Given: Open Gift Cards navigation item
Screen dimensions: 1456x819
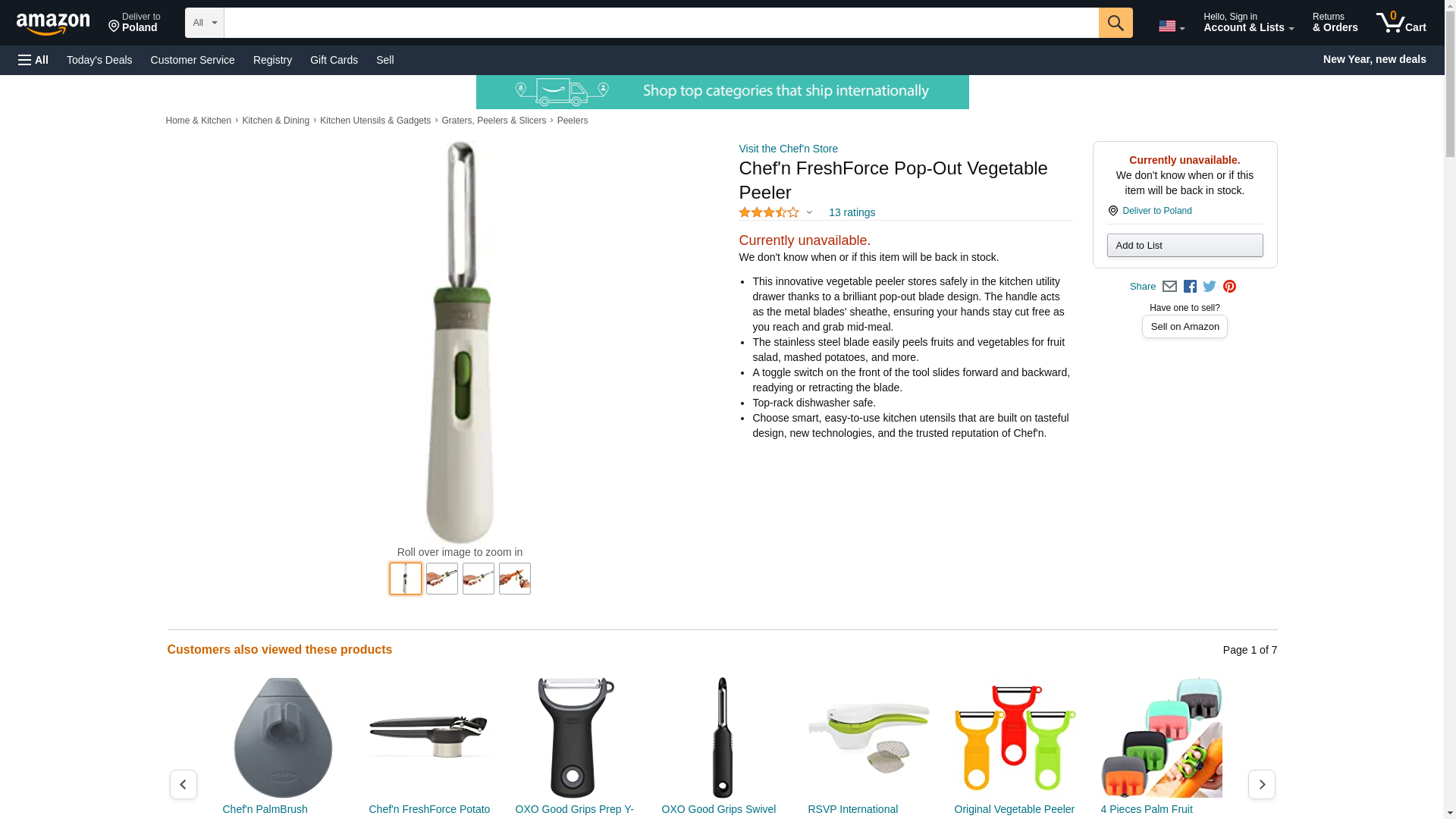Looking at the screenshot, I should click(x=334, y=60).
